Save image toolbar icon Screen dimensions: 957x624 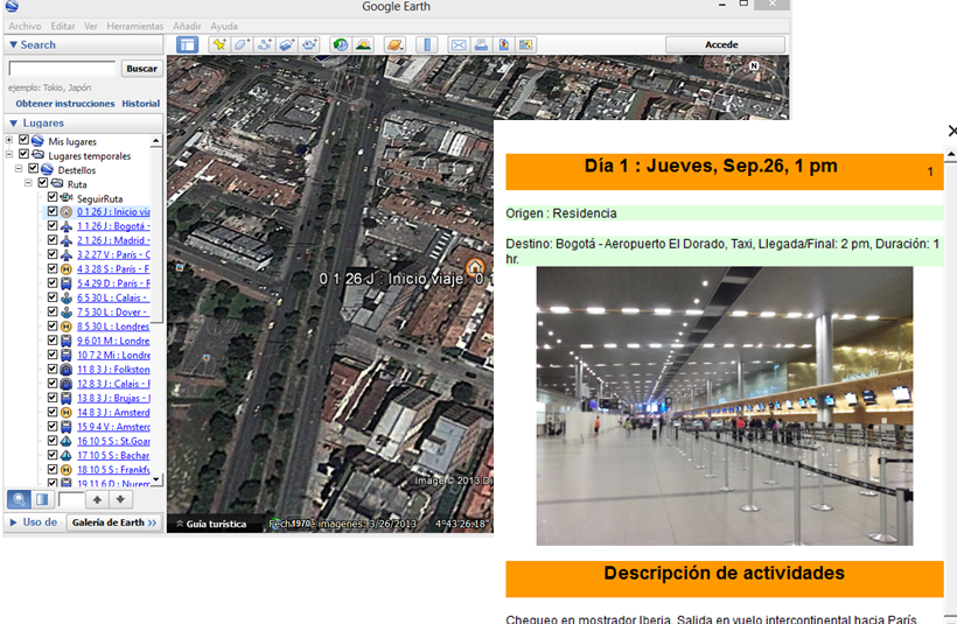click(x=504, y=45)
